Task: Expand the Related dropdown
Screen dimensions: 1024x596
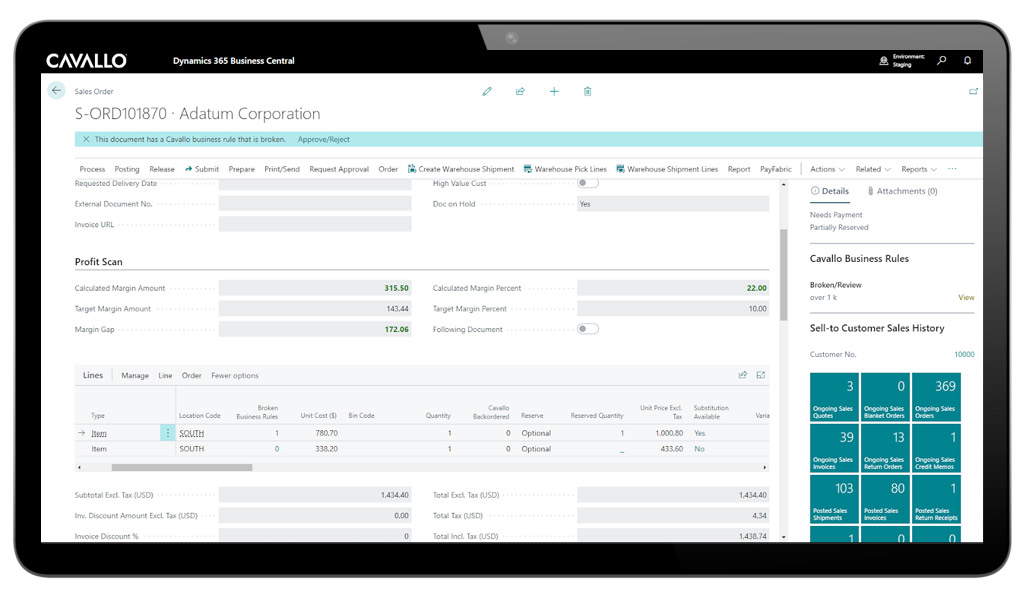Action: click(873, 169)
